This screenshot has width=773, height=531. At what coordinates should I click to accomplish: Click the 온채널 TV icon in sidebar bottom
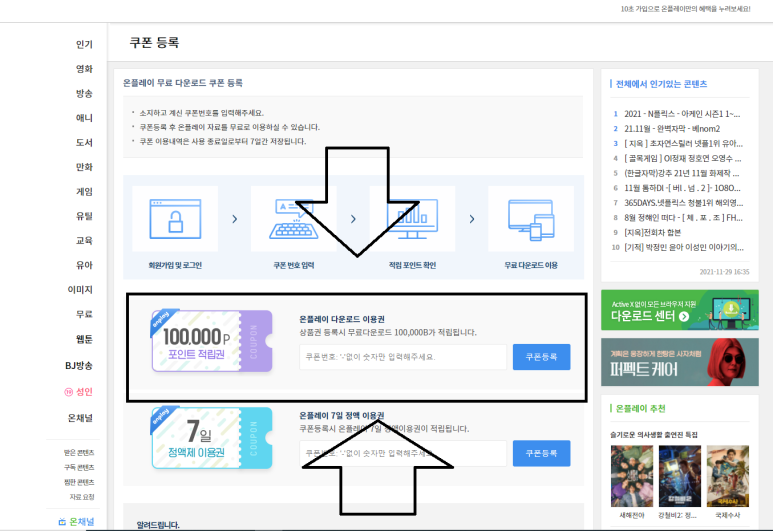click(62, 522)
